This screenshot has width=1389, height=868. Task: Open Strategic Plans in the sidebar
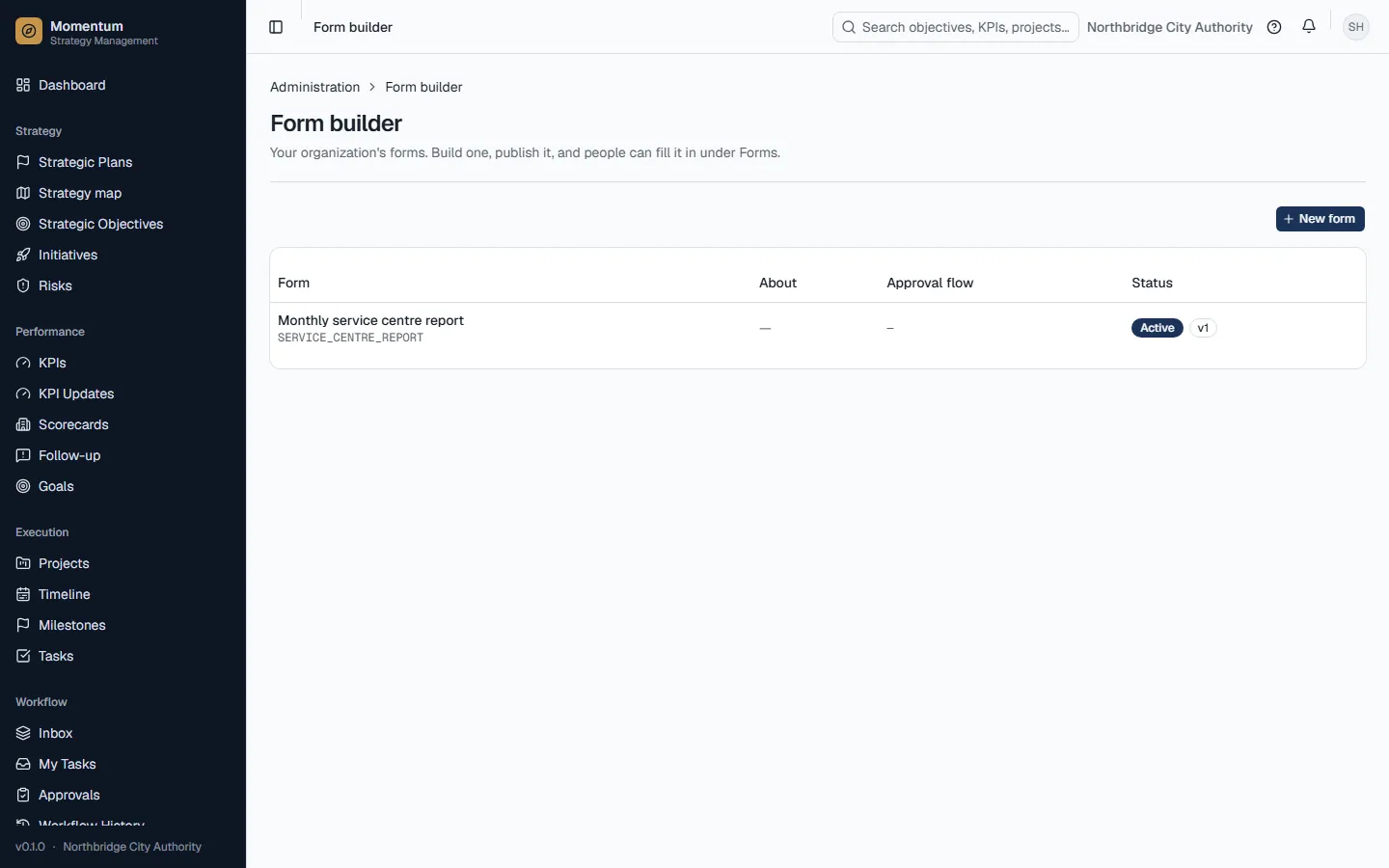pyautogui.click(x=123, y=162)
